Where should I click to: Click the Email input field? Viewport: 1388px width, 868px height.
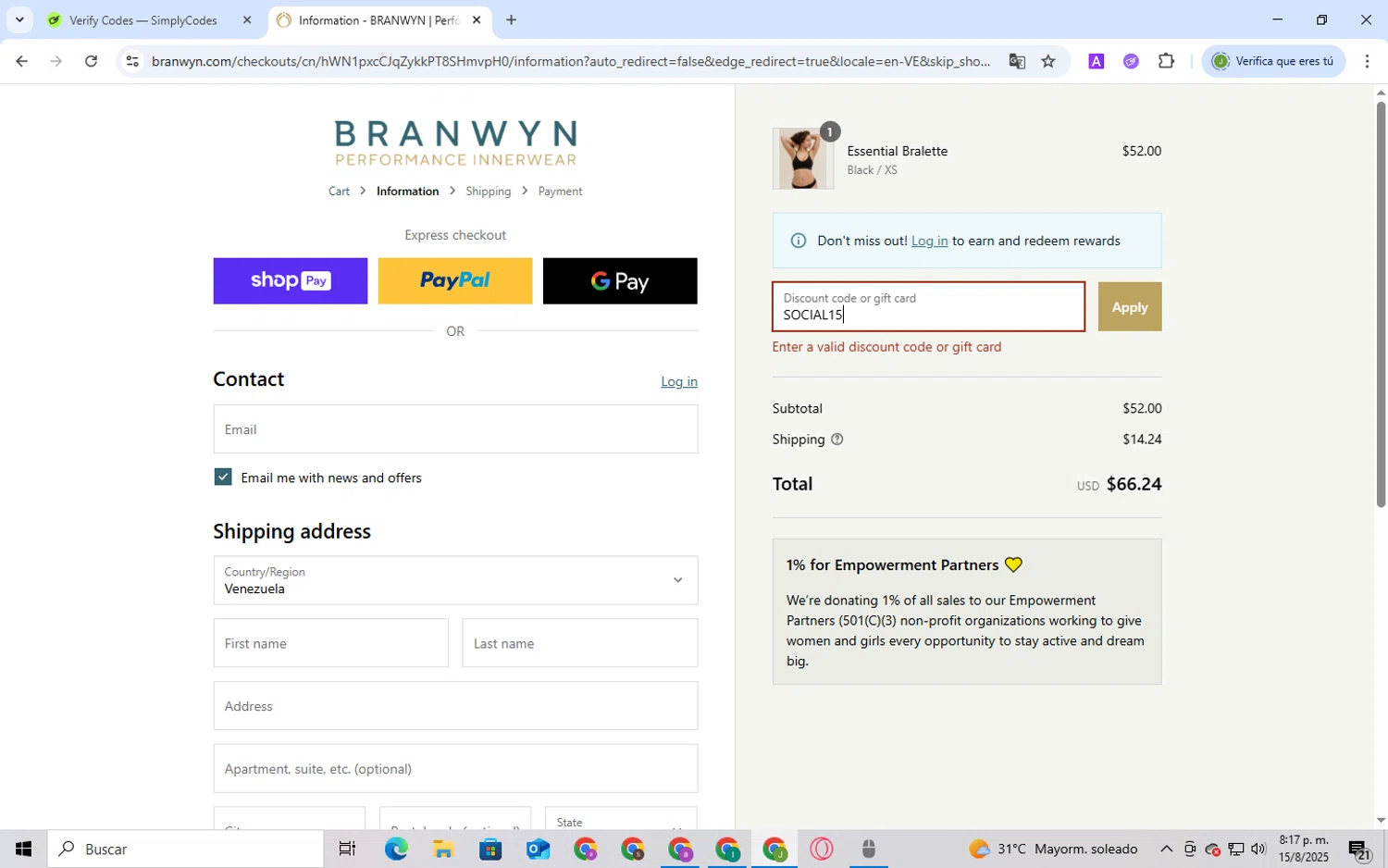click(x=455, y=429)
